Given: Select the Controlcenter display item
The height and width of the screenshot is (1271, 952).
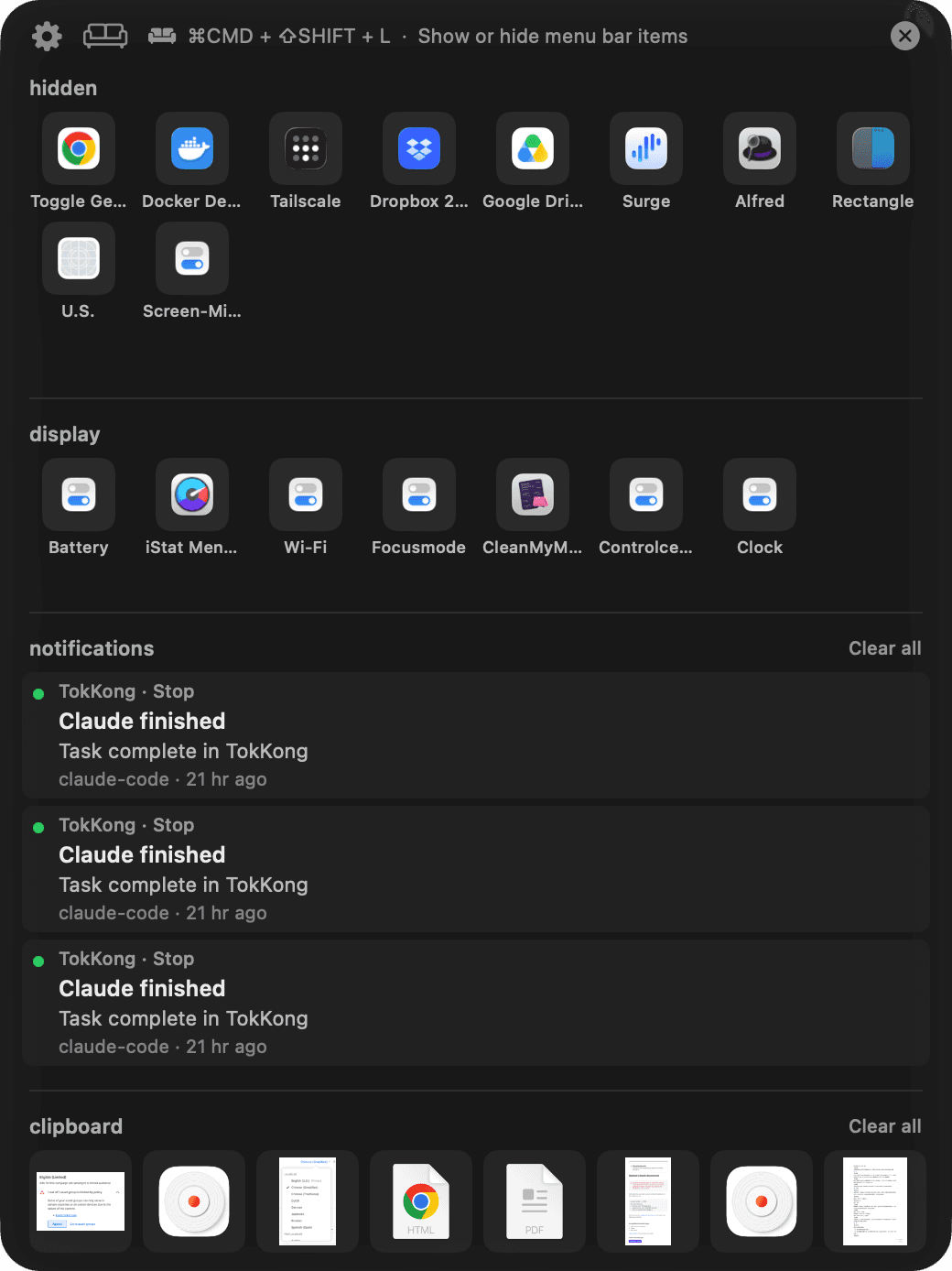Looking at the screenshot, I should [x=646, y=494].
